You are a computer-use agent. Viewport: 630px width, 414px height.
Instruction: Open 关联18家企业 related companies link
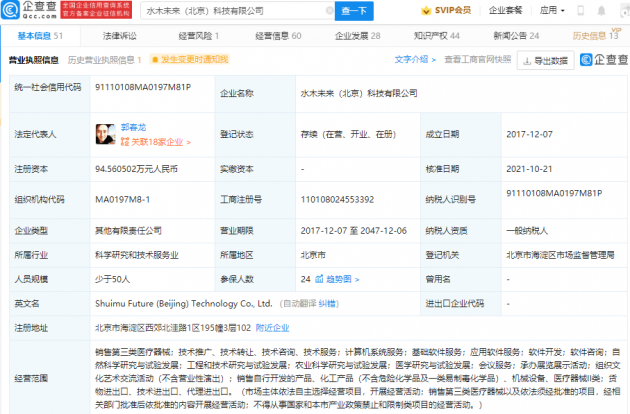coord(147,141)
